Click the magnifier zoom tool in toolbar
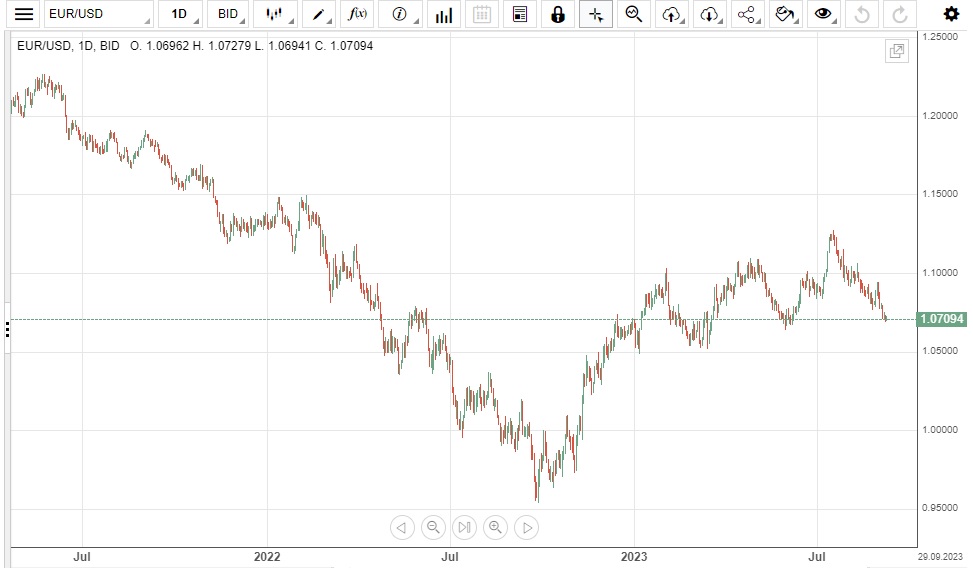 tap(633, 14)
